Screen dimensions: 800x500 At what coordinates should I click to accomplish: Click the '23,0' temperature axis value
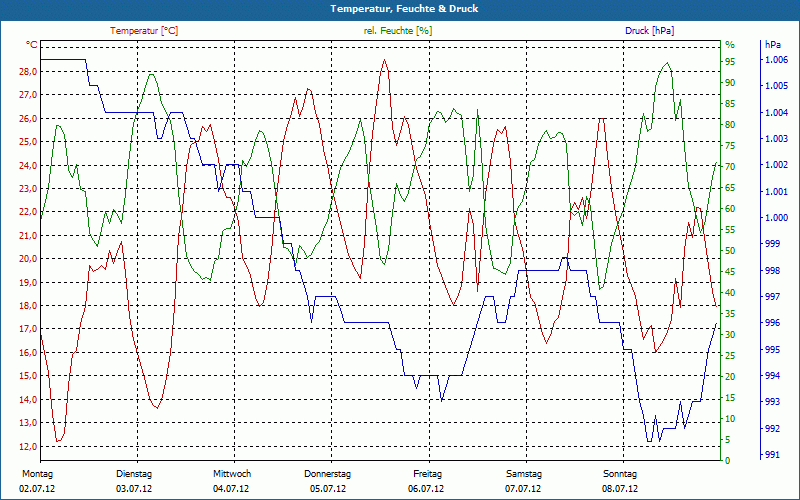[28, 189]
